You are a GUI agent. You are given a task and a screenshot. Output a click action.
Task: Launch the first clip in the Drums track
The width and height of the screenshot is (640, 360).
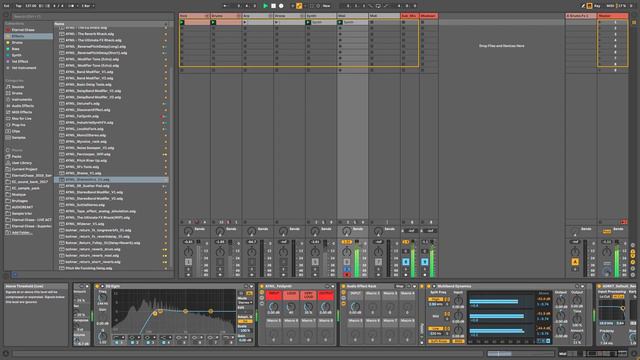[x=213, y=22]
